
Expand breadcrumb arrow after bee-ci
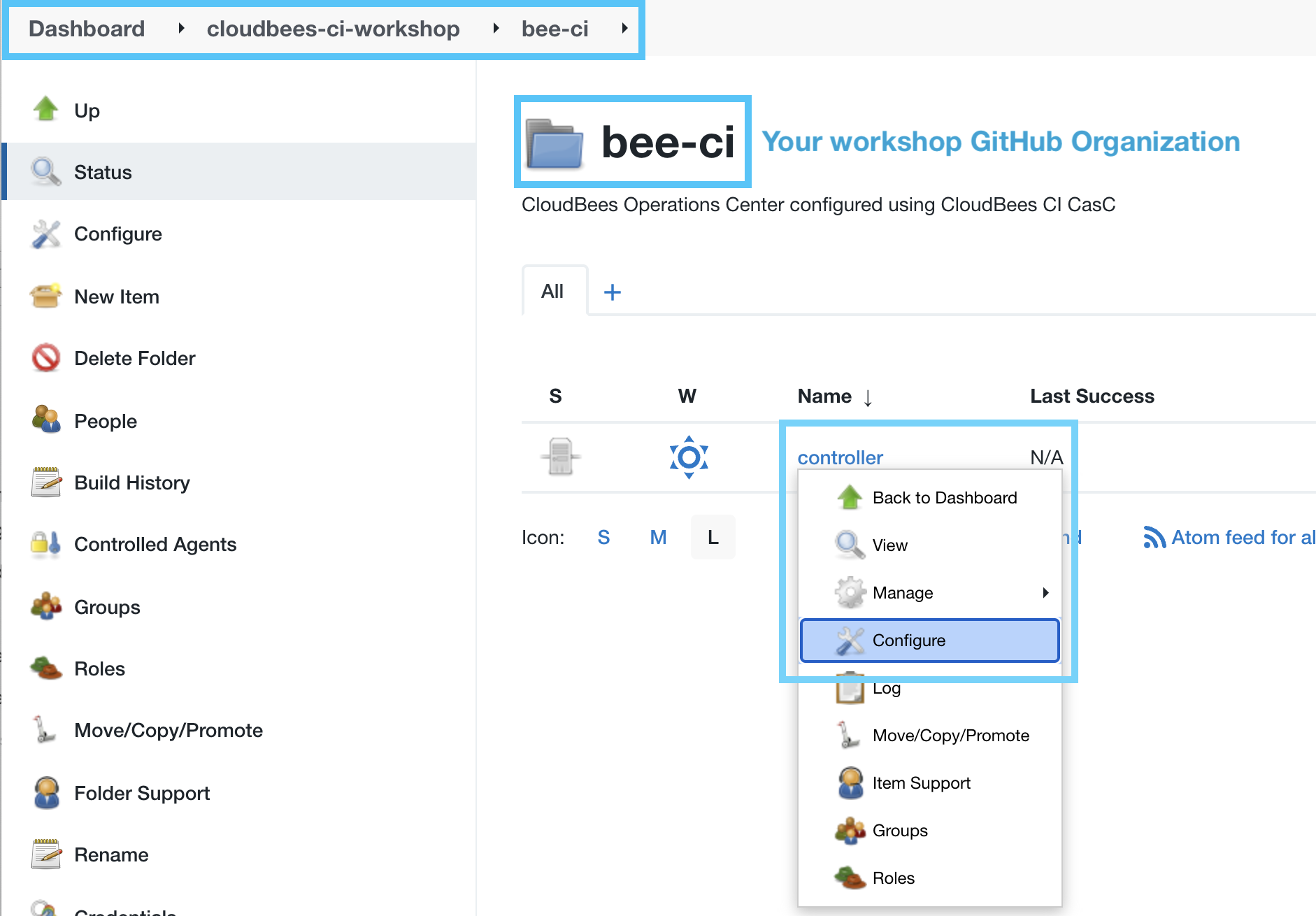point(624,29)
